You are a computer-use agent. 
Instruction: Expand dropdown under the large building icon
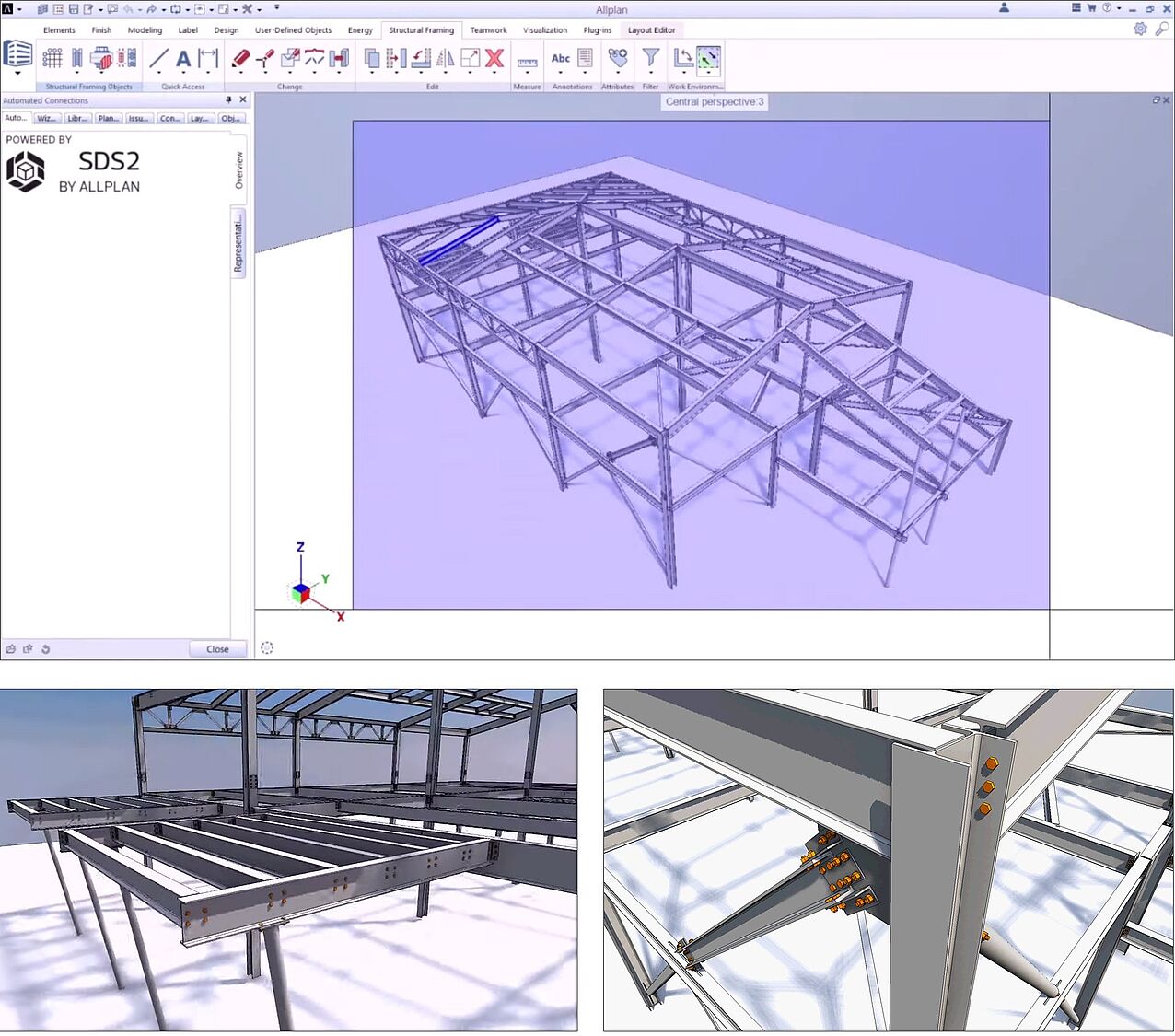coord(17,74)
